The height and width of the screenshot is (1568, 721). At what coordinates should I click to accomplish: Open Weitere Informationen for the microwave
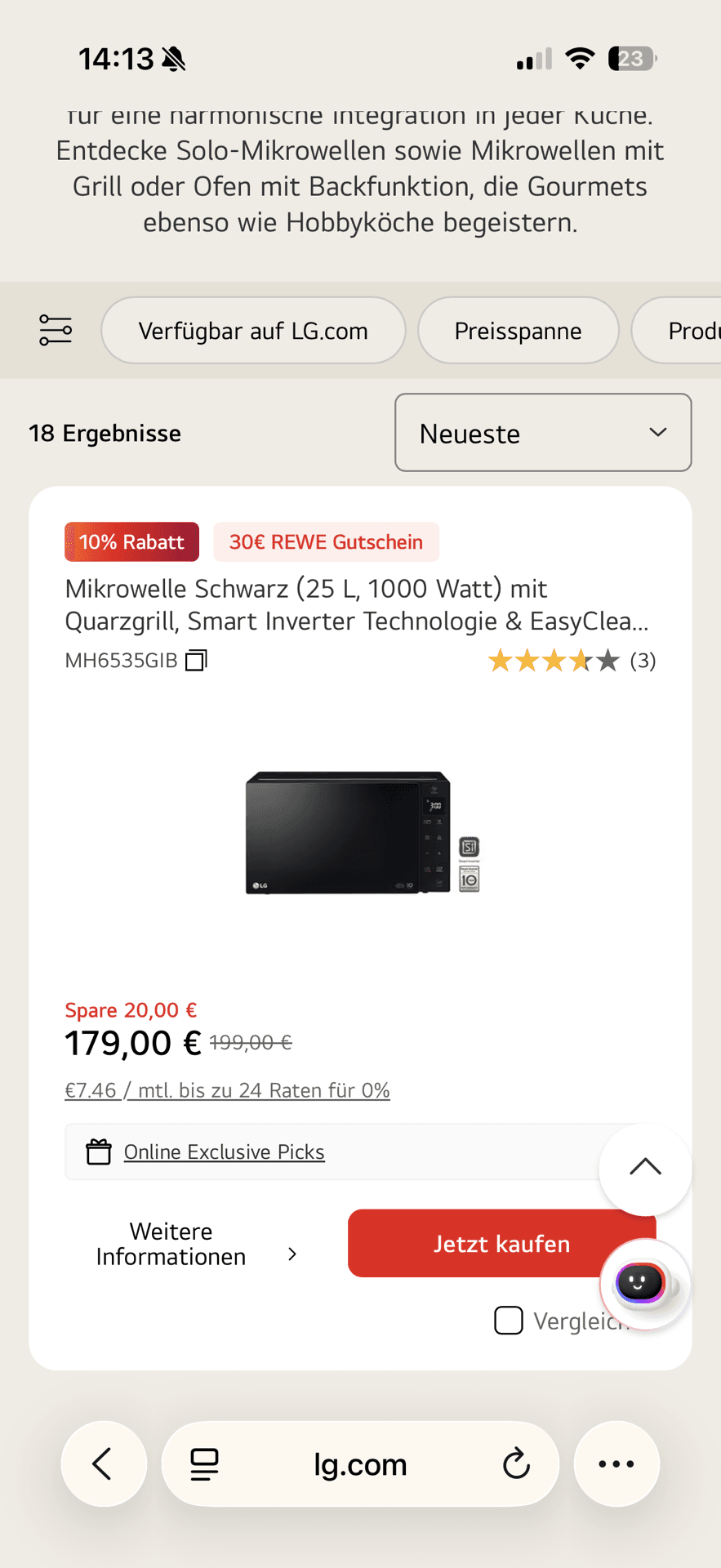tap(196, 1244)
